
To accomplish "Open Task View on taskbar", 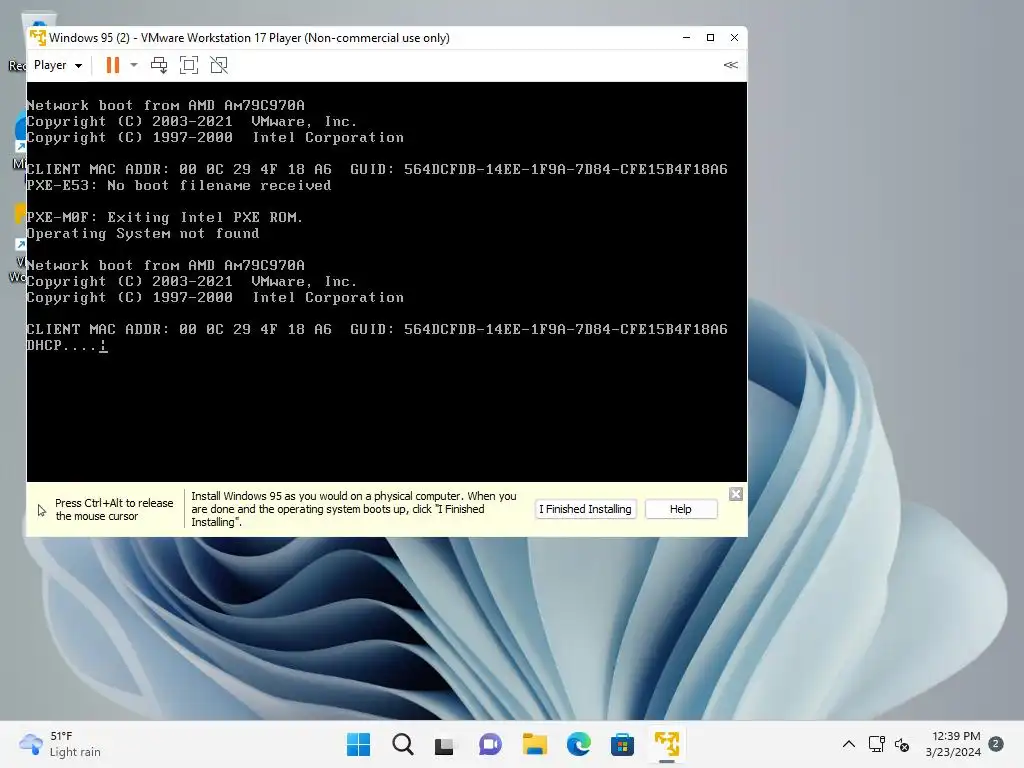I will pos(445,744).
